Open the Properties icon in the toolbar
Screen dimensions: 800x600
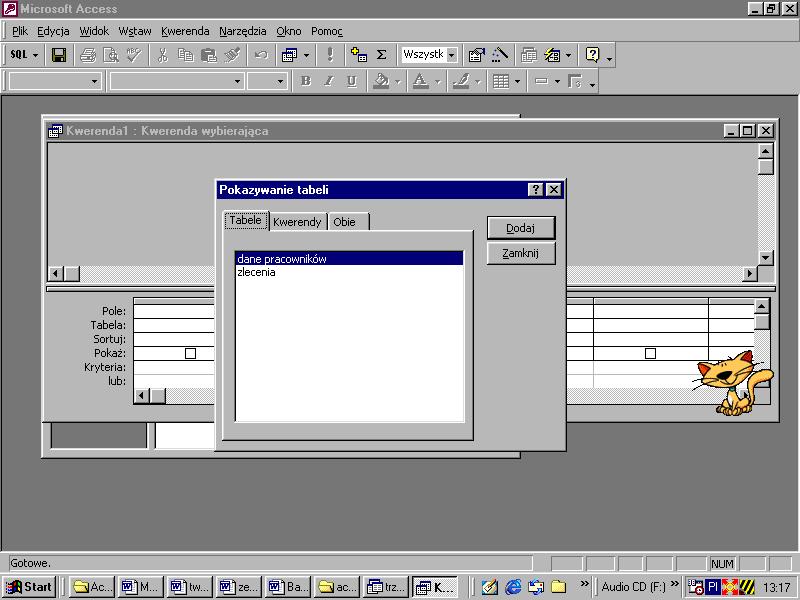pos(477,55)
